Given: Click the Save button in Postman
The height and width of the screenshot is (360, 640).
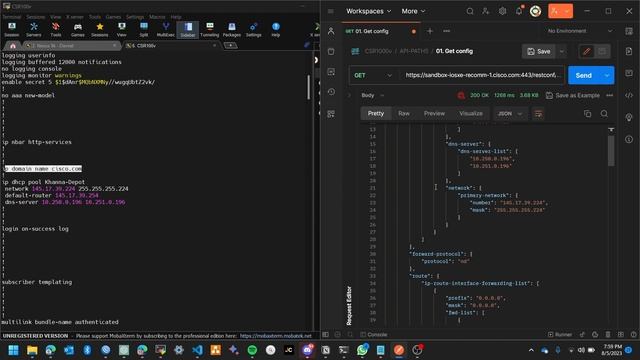Looking at the screenshot, I should coord(539,51).
